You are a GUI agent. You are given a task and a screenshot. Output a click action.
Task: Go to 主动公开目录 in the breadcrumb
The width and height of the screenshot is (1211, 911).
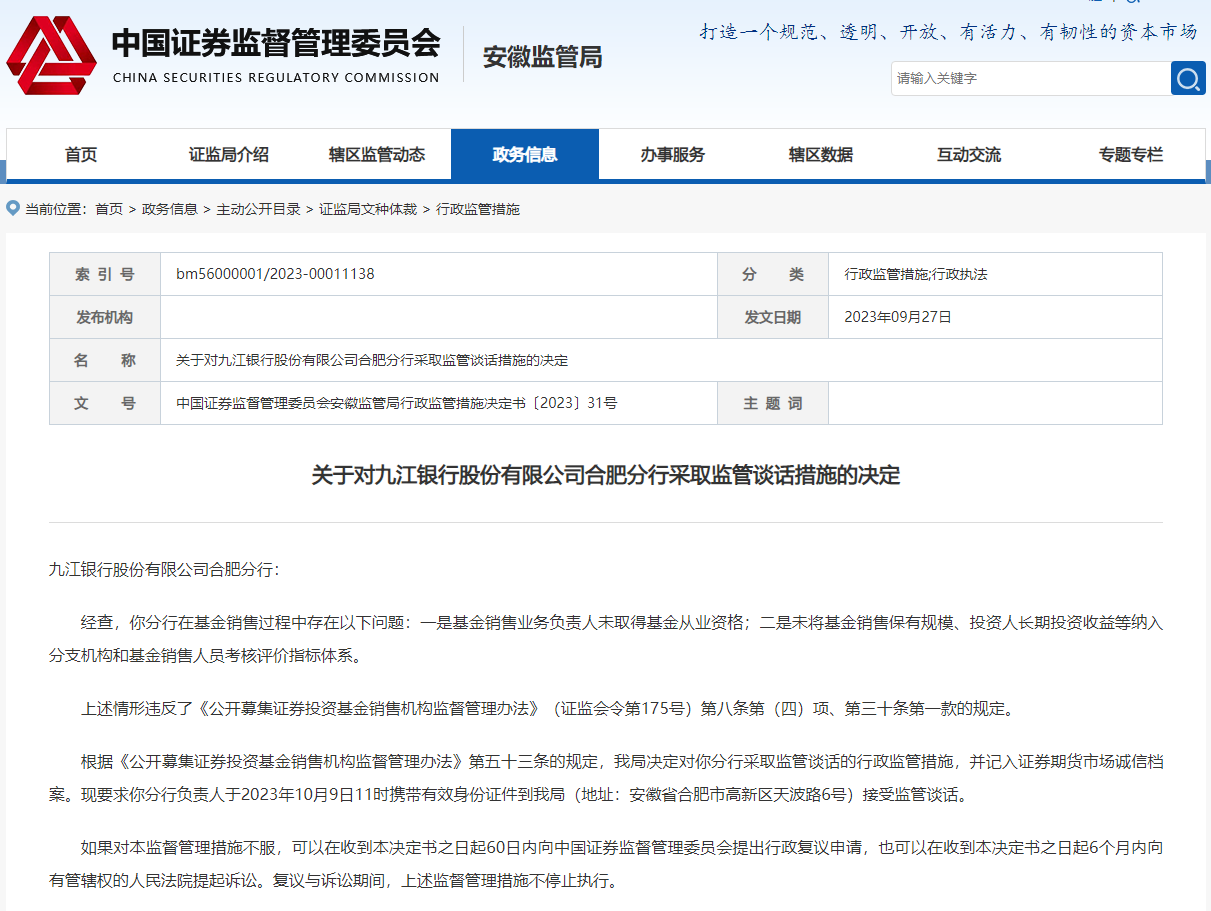(258, 209)
